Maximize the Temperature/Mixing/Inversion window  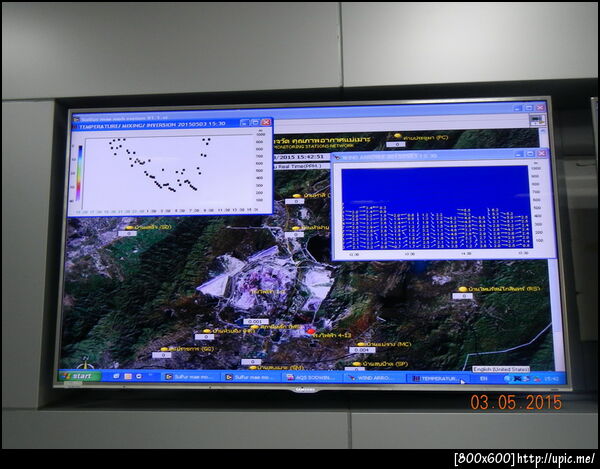[x=255, y=122]
